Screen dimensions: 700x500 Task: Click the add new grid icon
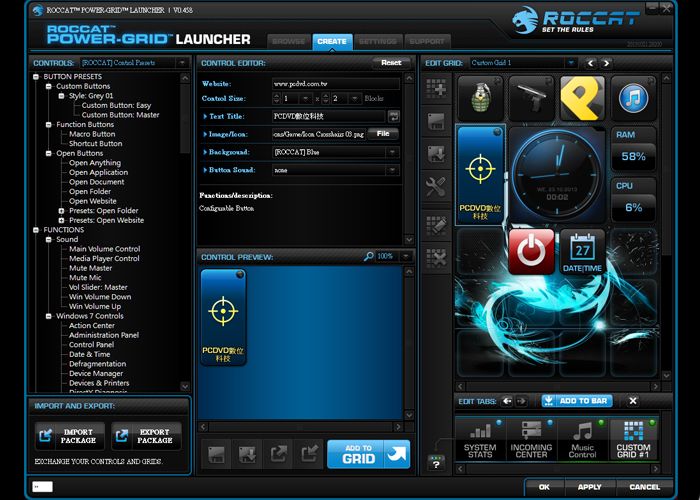(x=436, y=89)
